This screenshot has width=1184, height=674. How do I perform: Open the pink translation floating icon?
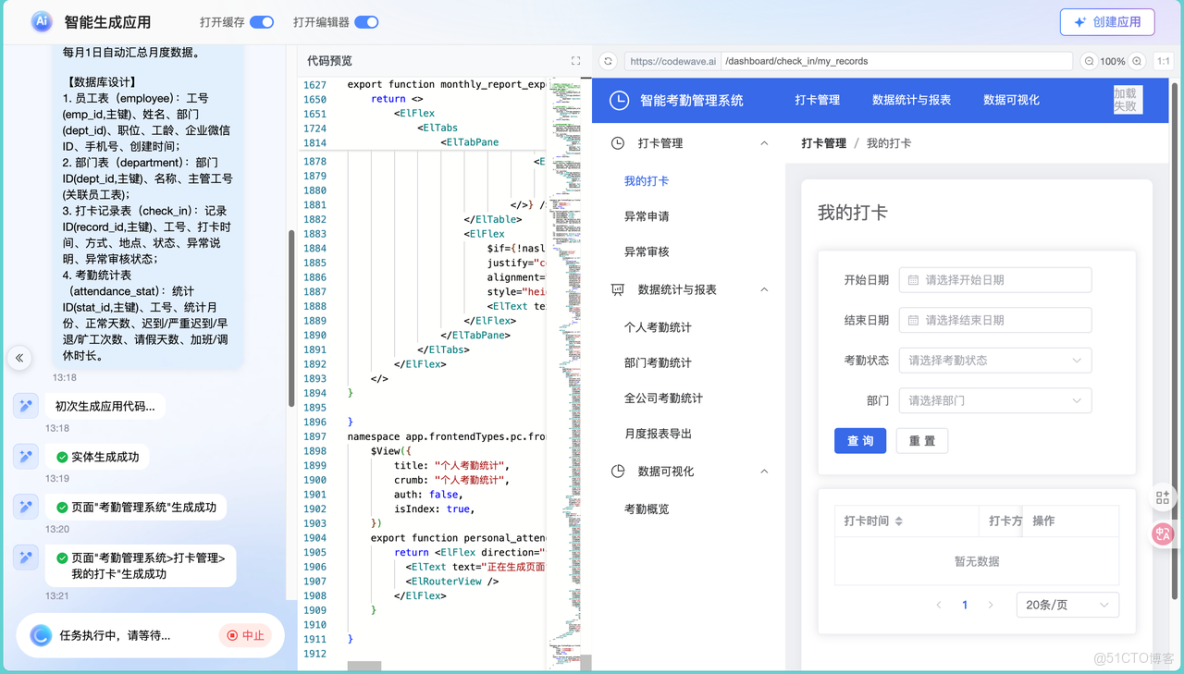pos(1161,535)
